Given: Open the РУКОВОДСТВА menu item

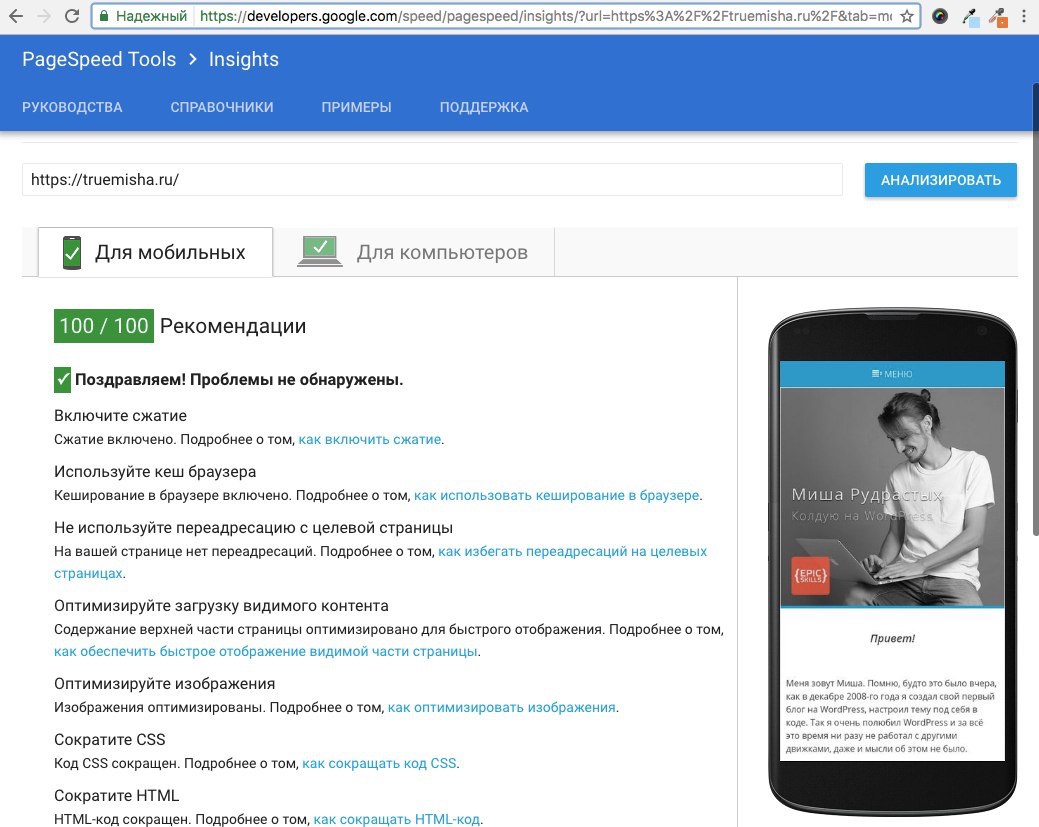Looking at the screenshot, I should (72, 107).
